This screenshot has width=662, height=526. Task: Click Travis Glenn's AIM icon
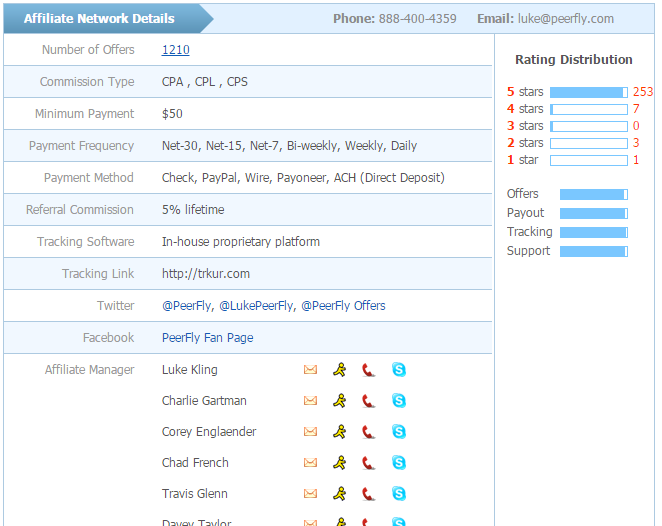click(339, 493)
